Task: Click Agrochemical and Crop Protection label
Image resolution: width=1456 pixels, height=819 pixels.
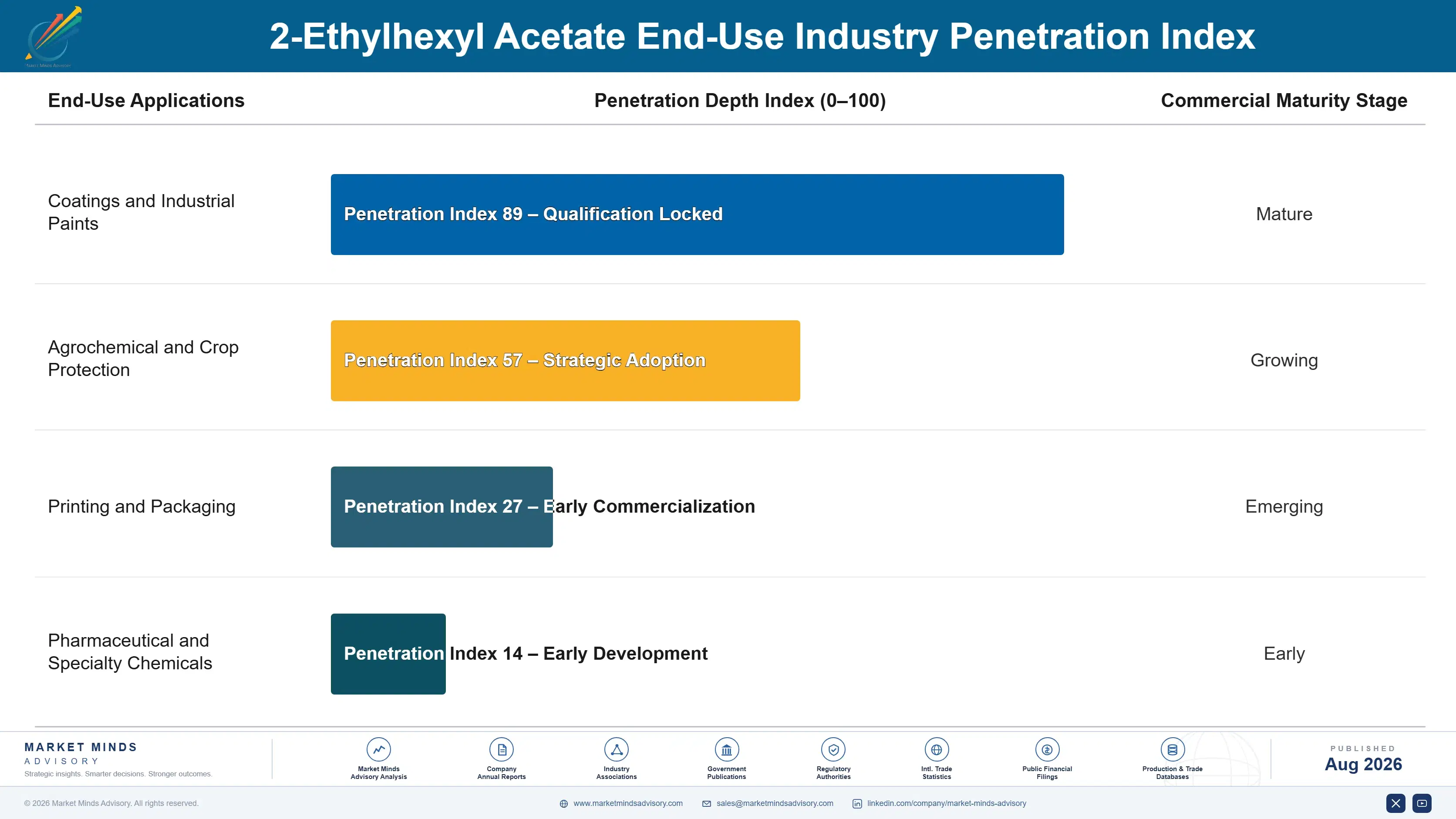Action: pyautogui.click(x=143, y=358)
